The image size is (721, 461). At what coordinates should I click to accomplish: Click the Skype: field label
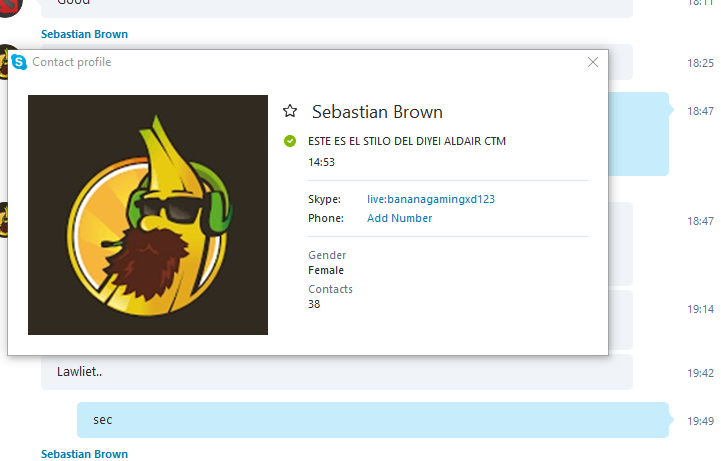324,199
